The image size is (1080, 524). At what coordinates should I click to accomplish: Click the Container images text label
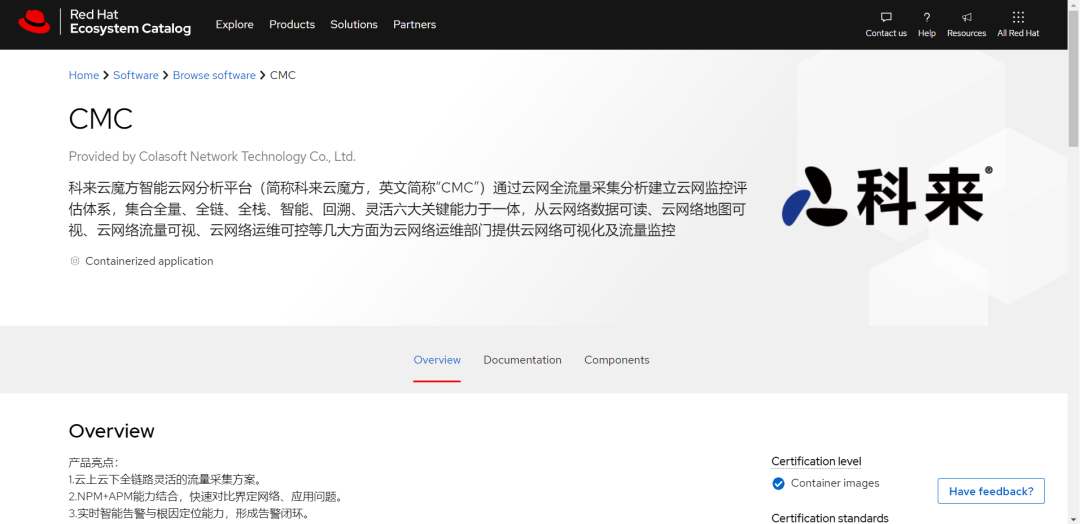[835, 483]
